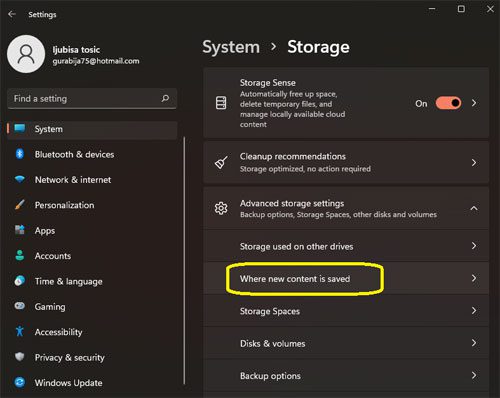The height and width of the screenshot is (398, 500).
Task: Click the Advanced storage settings gear icon
Action: pyautogui.click(x=221, y=208)
